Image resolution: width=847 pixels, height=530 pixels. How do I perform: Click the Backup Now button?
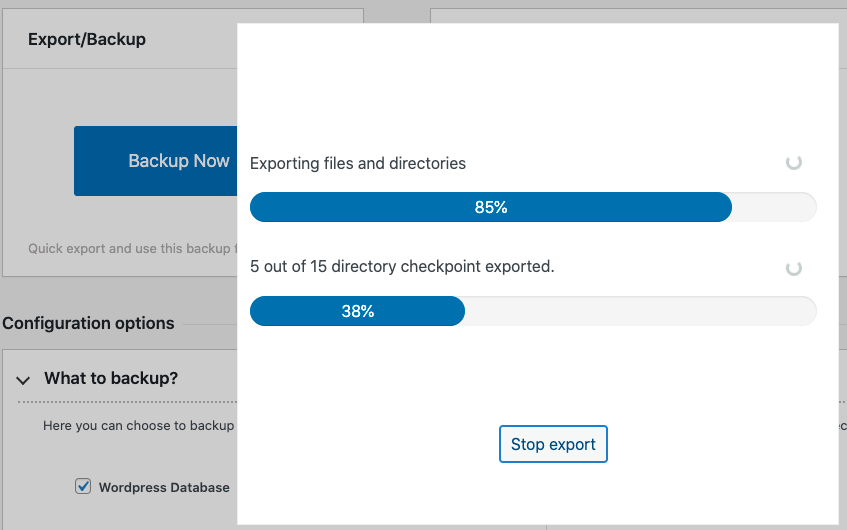coord(156,161)
